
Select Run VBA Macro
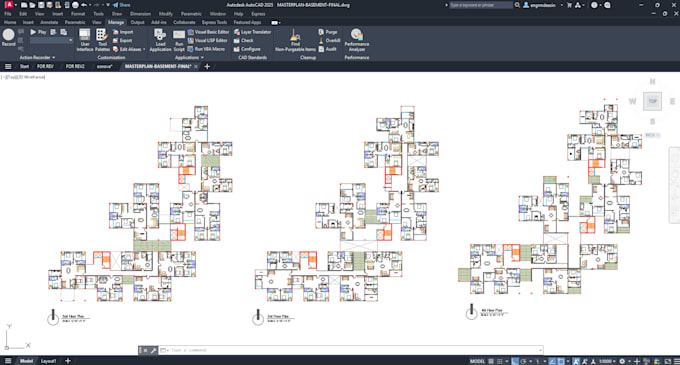pyautogui.click(x=206, y=49)
